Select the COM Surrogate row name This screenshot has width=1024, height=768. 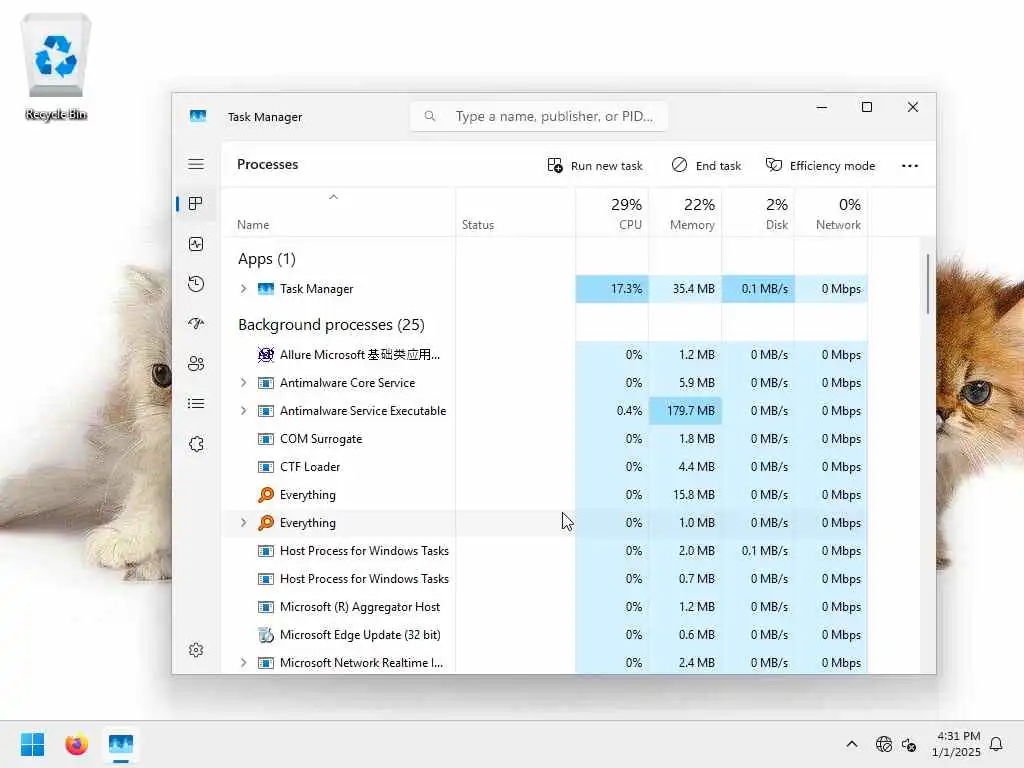point(321,439)
